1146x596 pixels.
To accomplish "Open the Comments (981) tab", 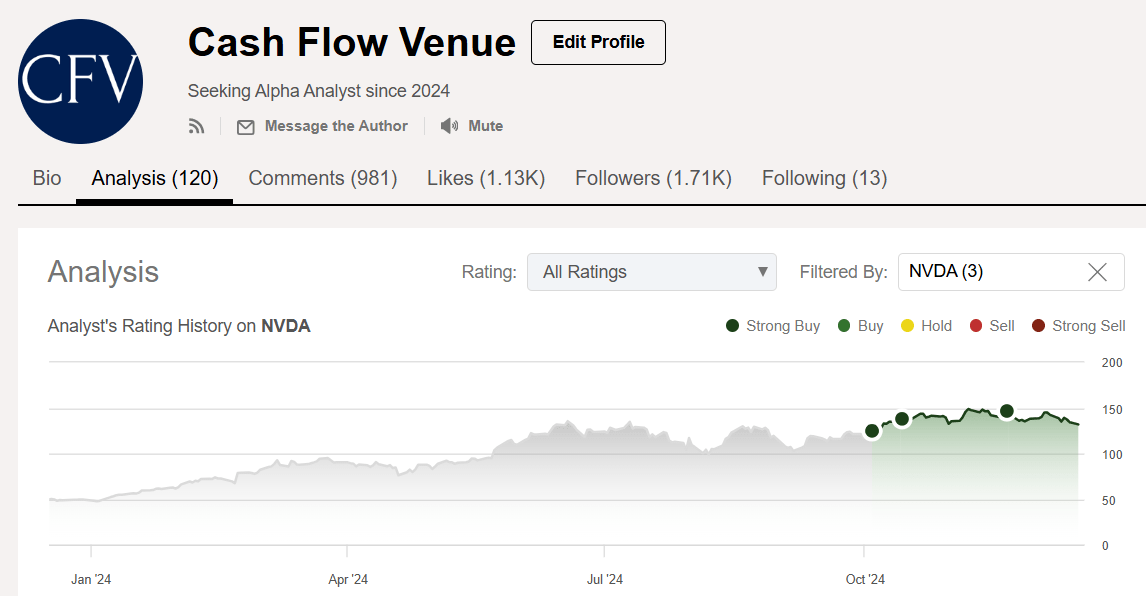I will click(x=323, y=178).
